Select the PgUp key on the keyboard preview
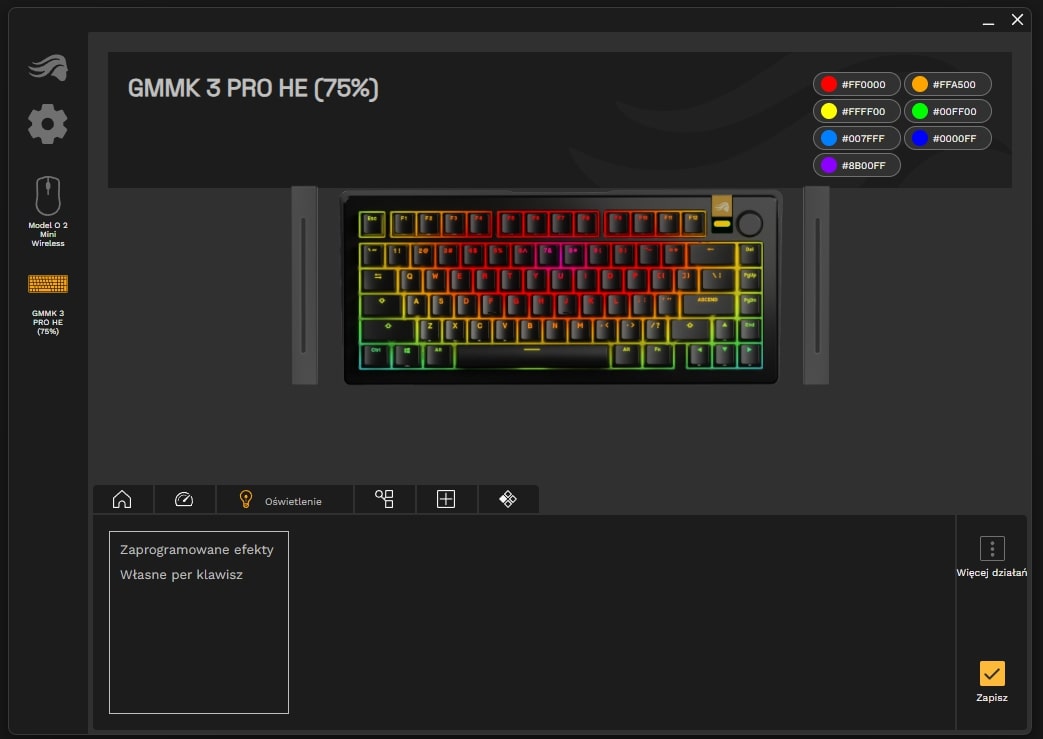Image resolution: width=1043 pixels, height=739 pixels. tap(750, 280)
